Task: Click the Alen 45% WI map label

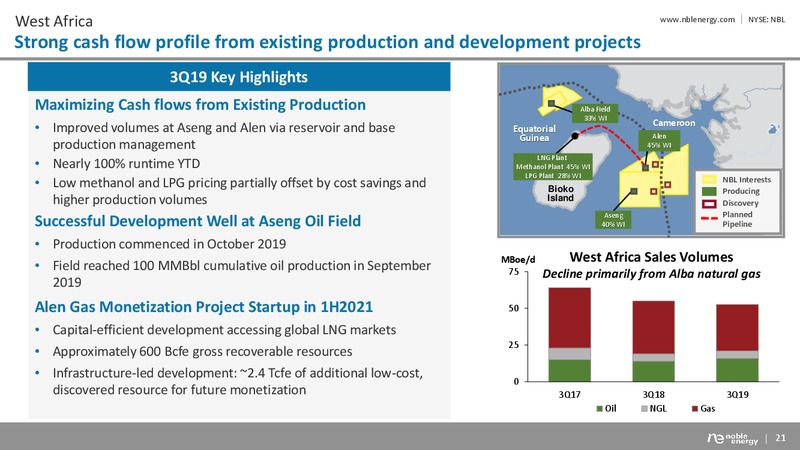Action: [659, 140]
